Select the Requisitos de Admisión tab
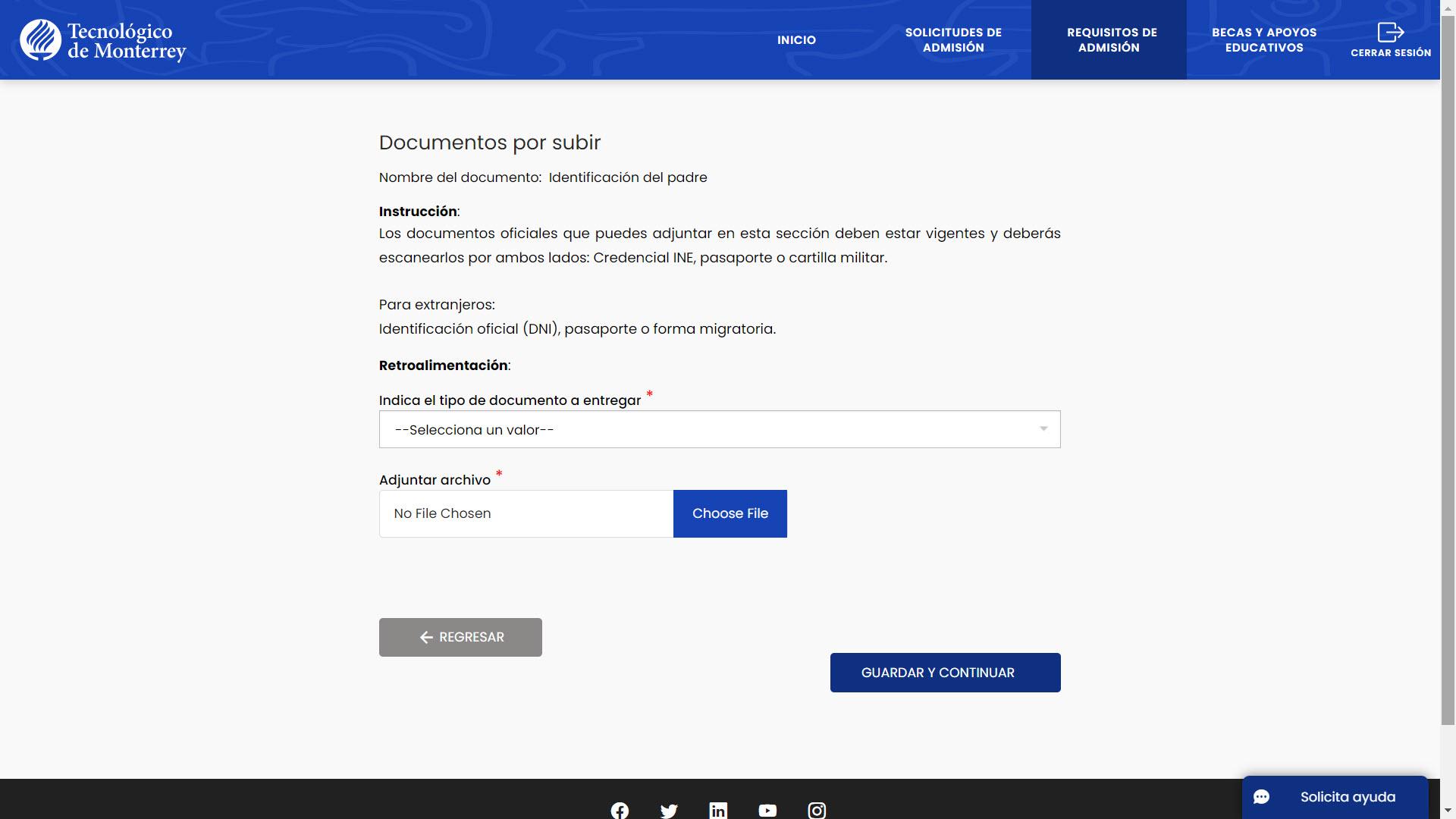 tap(1109, 40)
